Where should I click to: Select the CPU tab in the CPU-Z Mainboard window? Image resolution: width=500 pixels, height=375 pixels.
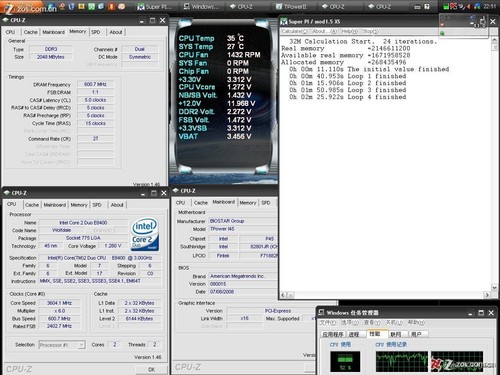[x=180, y=203]
